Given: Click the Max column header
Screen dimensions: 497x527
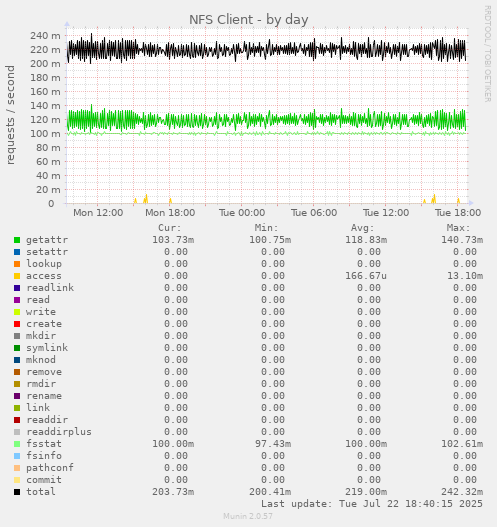Looking at the screenshot, I should point(458,228).
